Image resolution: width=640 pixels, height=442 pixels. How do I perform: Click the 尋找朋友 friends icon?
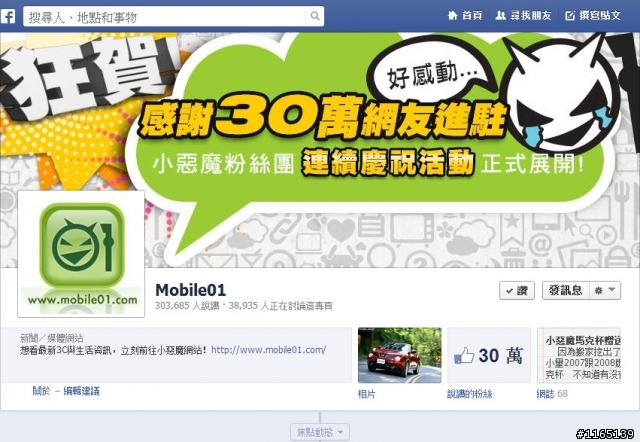point(500,16)
